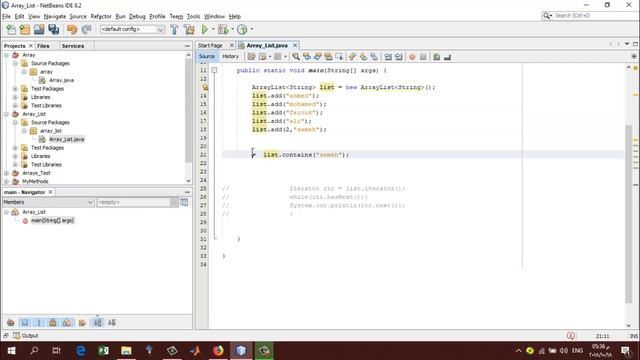Click the Projects tree scrollbar down arrow
This screenshot has width=640, height=360.
coord(188,180)
